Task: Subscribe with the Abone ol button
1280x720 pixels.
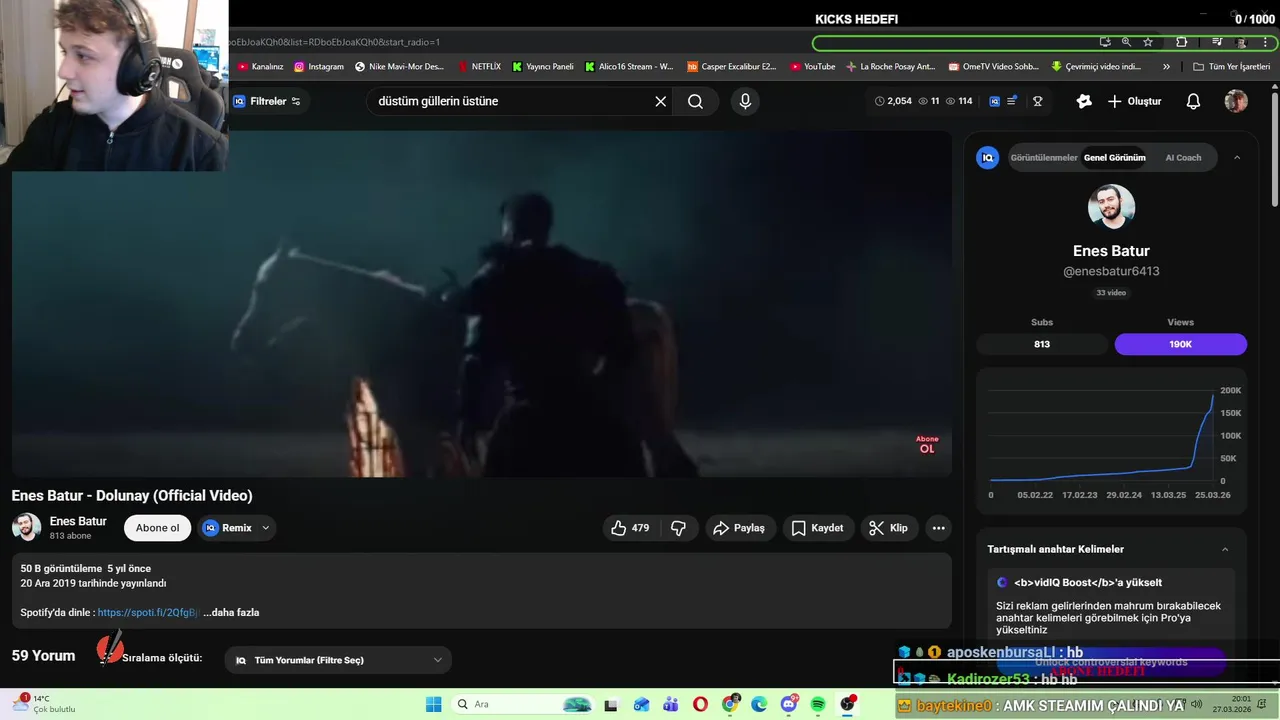Action: tap(158, 528)
